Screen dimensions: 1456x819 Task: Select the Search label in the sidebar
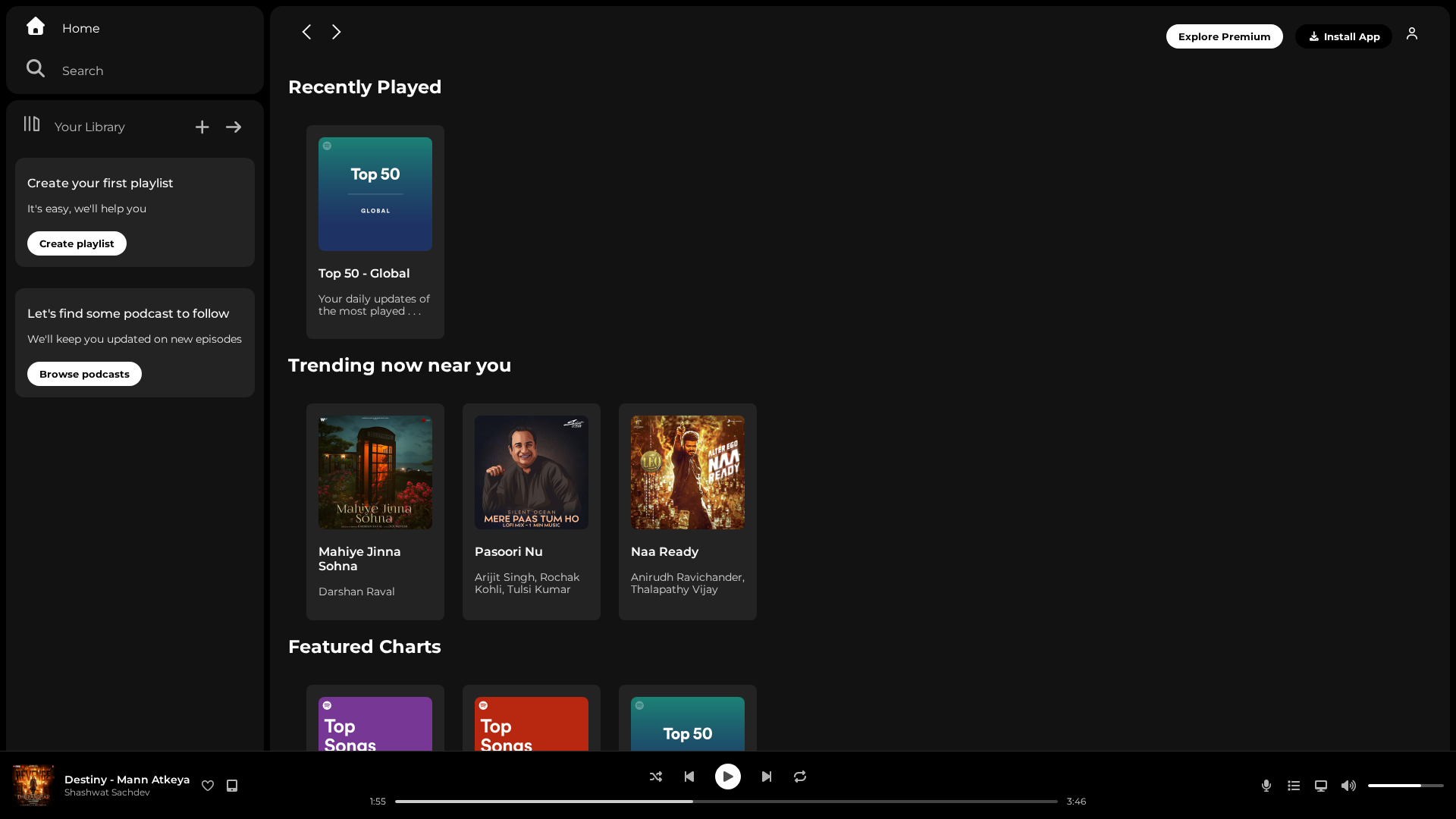click(83, 71)
